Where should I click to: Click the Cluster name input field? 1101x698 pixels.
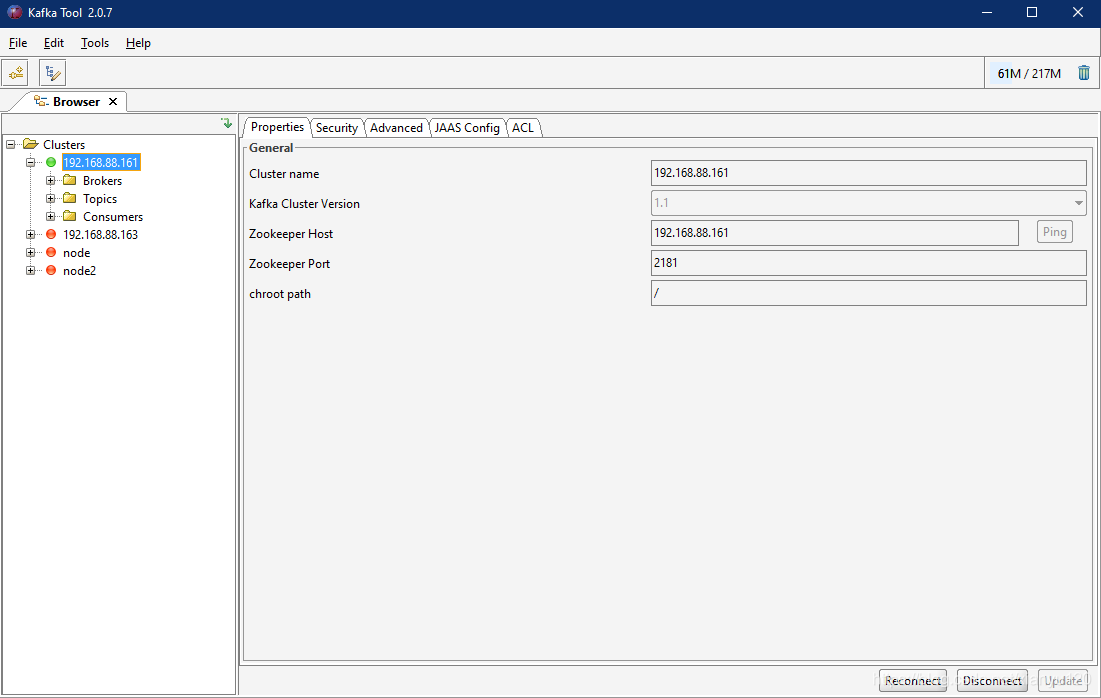pyautogui.click(x=869, y=173)
